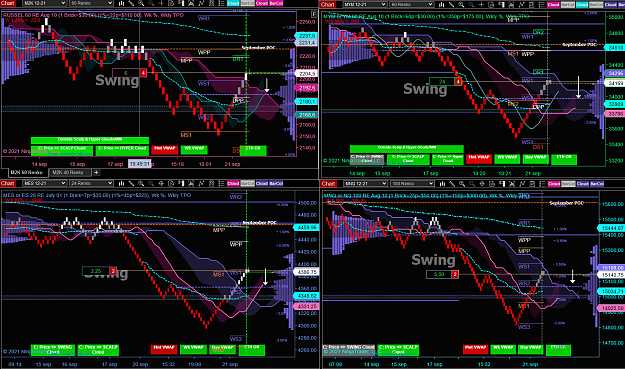Open properties list icon in MNQ chart
Screen dimensions: 625x369
542,184
